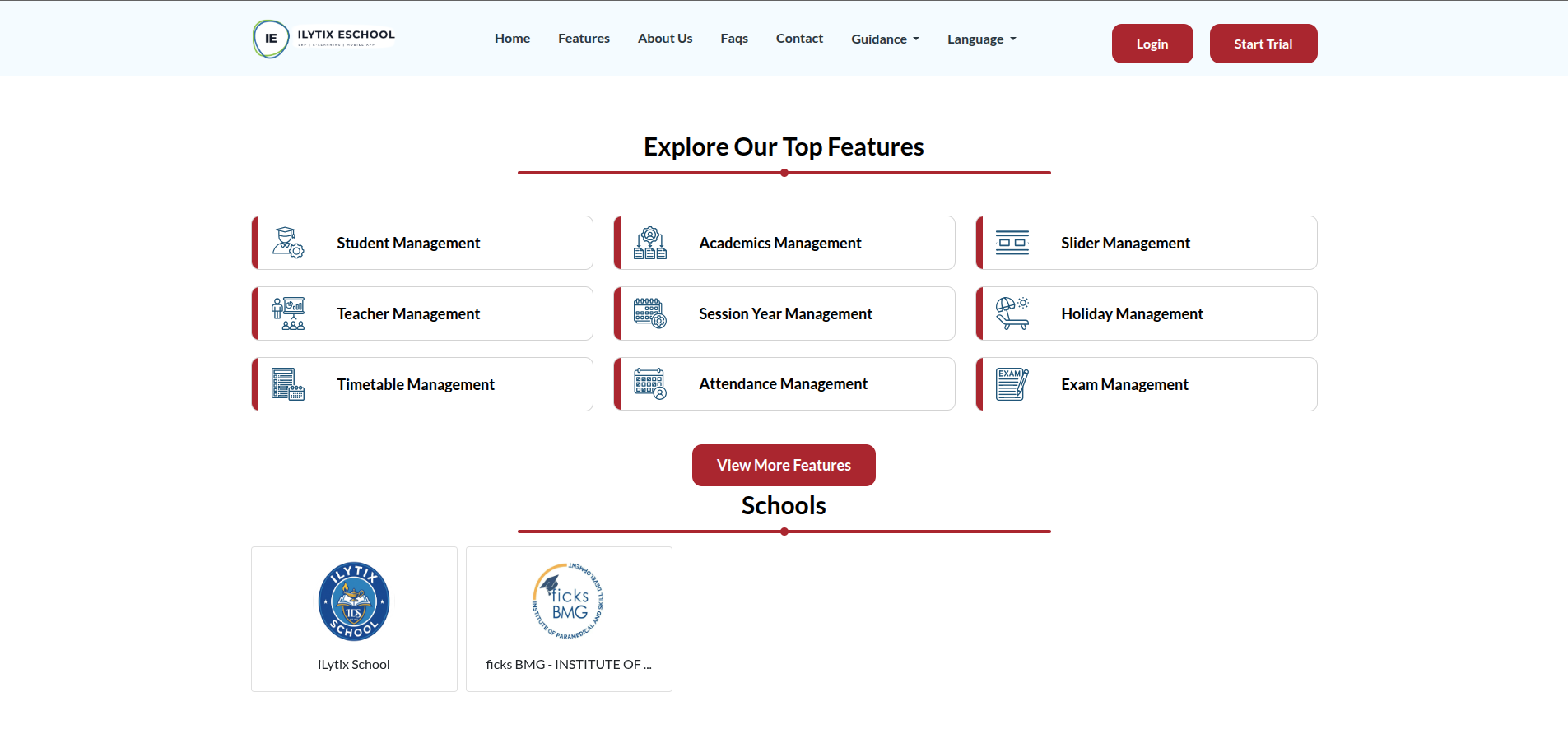Expand the Language dropdown
This screenshot has height=743, width=1568.
(x=982, y=39)
